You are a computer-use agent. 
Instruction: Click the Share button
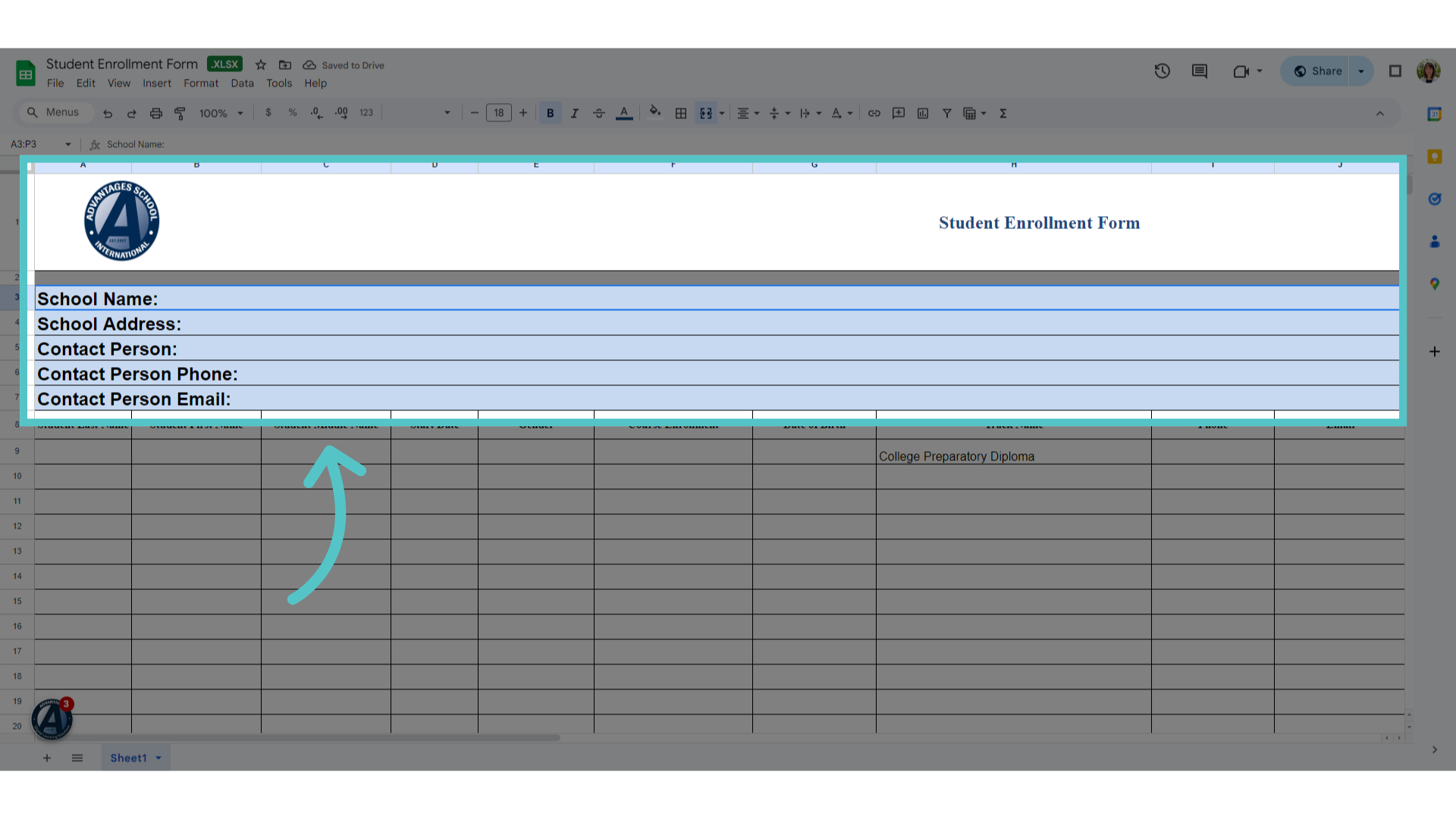[x=1317, y=71]
